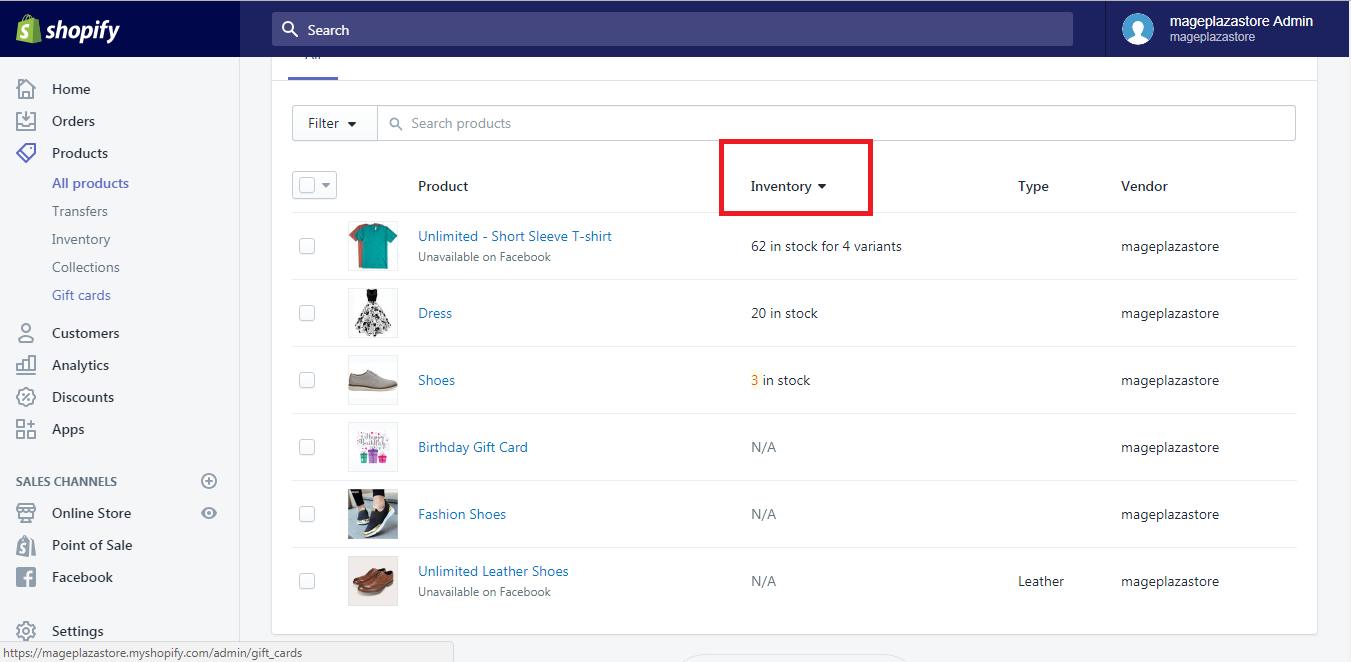Click '62 in stock for 4 variants' text

point(826,246)
